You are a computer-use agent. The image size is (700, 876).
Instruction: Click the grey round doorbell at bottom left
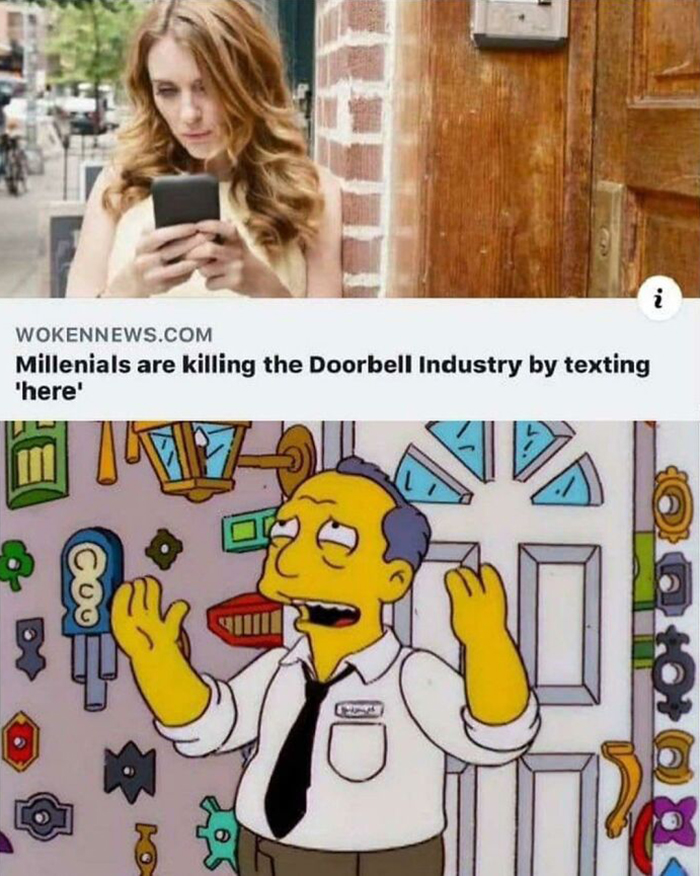coord(43,817)
